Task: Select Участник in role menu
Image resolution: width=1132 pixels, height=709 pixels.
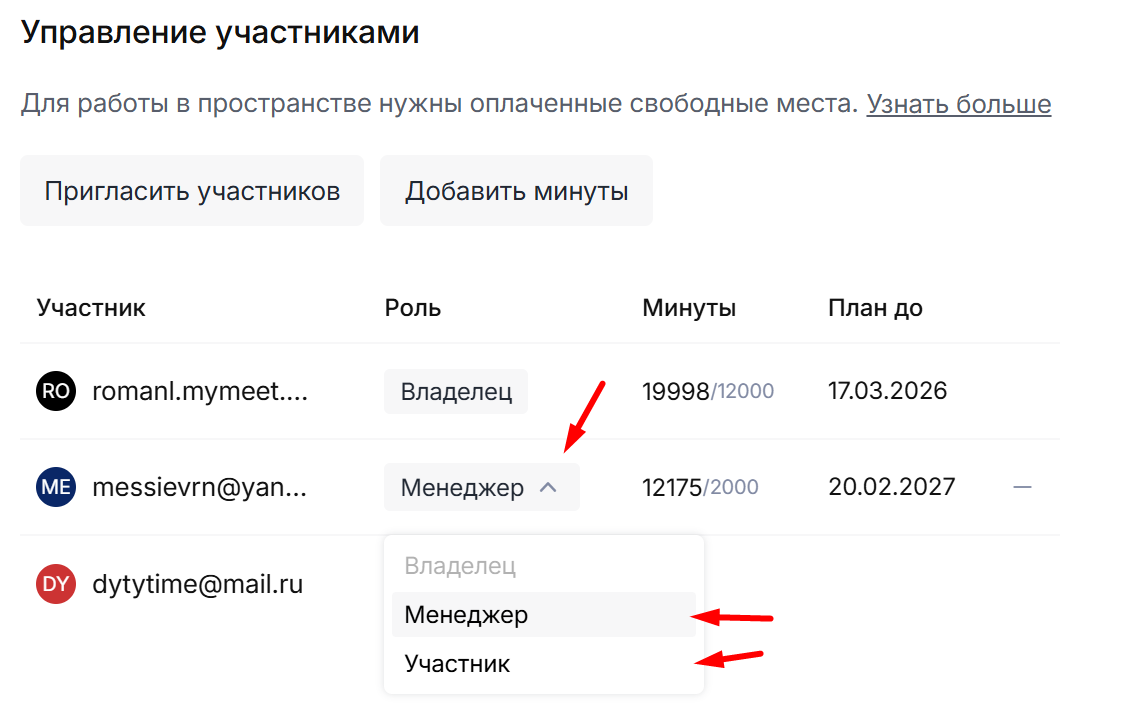Action: [x=457, y=662]
